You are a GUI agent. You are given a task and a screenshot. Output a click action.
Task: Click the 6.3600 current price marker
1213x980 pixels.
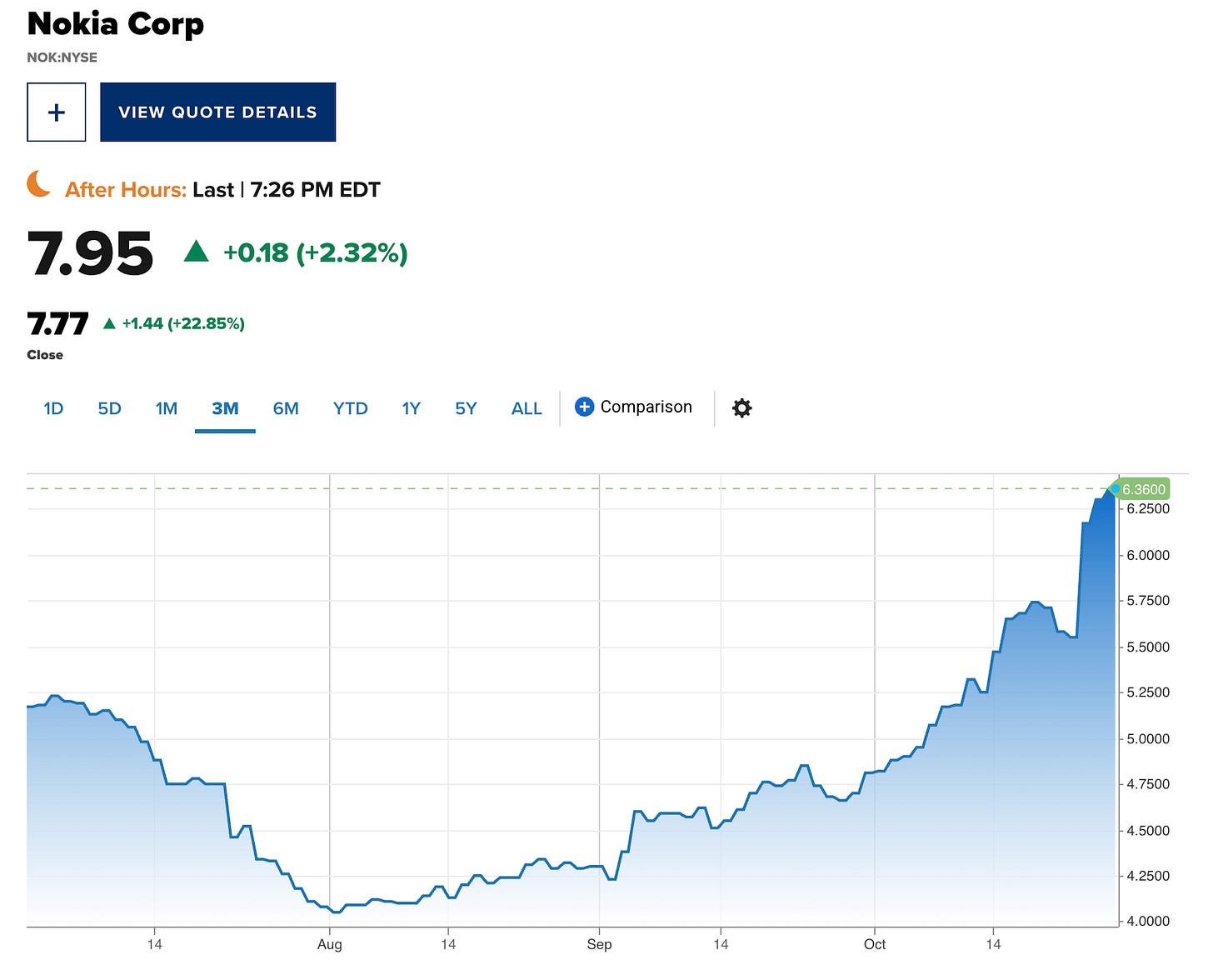tap(1143, 489)
